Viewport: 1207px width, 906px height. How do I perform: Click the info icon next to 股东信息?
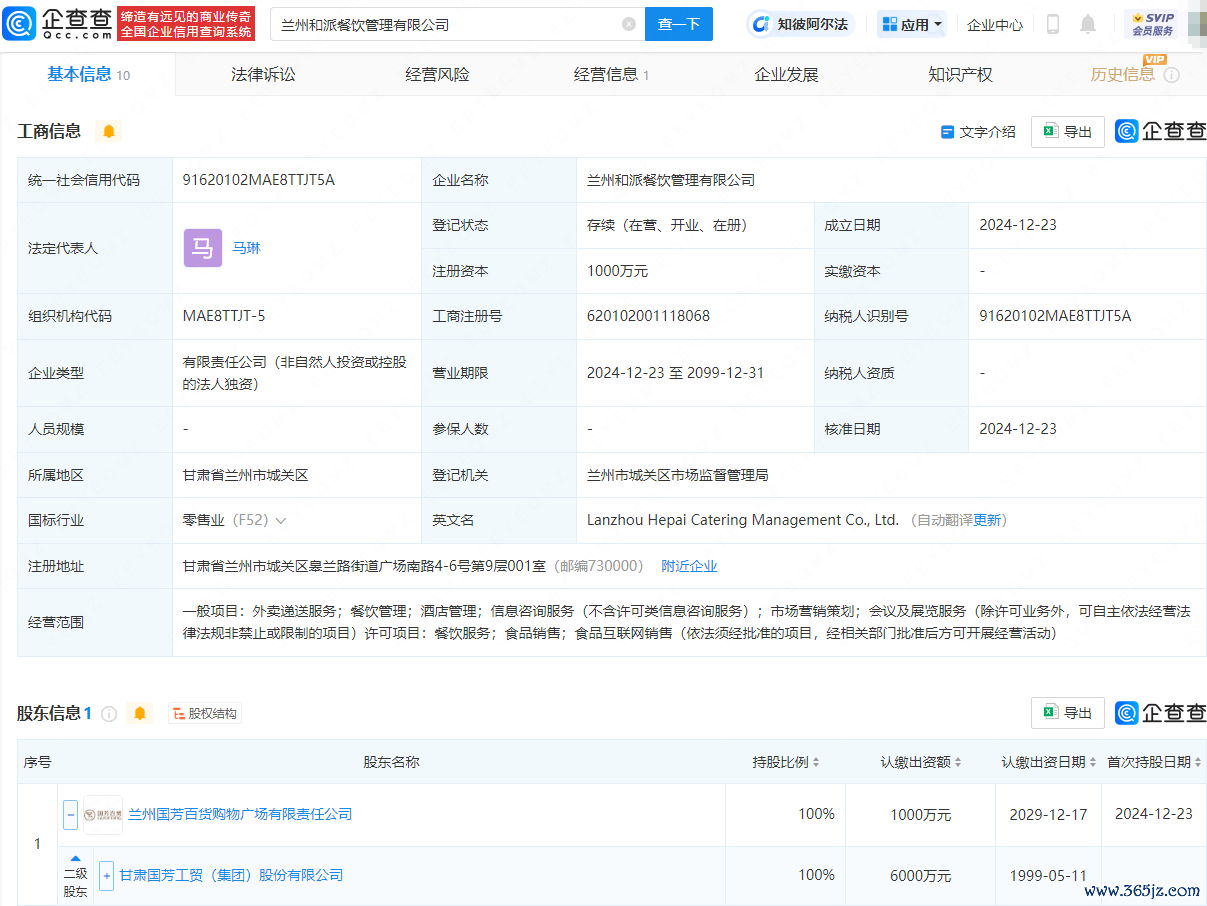[109, 713]
